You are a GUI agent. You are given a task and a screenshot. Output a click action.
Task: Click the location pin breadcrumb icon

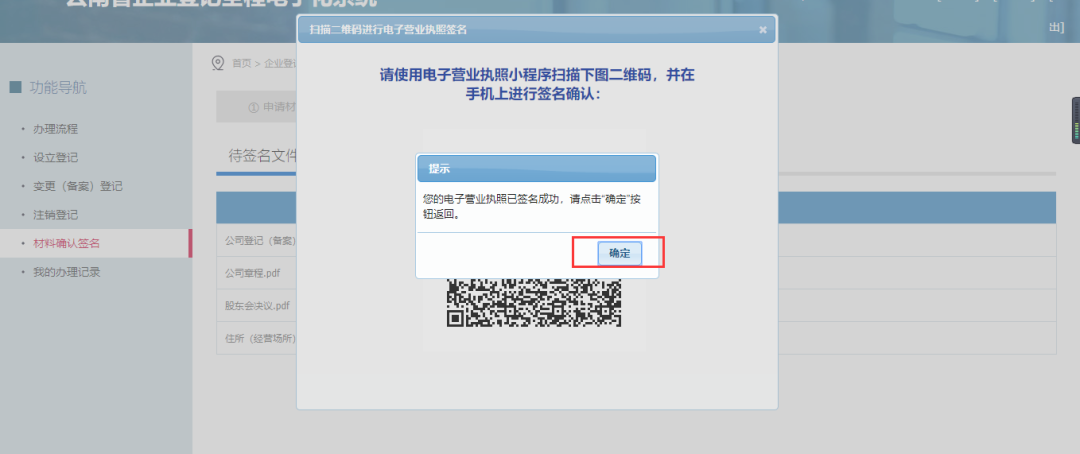(218, 63)
